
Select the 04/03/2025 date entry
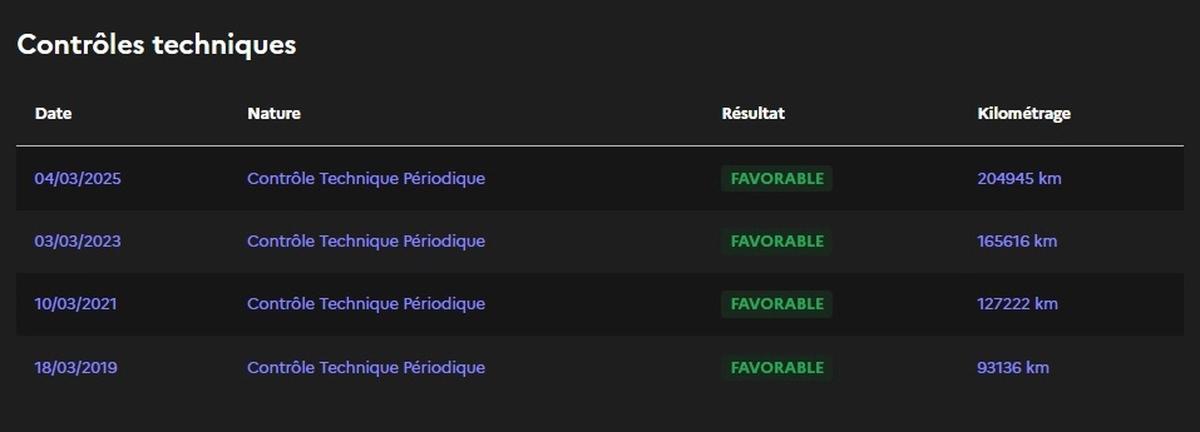(x=78, y=179)
